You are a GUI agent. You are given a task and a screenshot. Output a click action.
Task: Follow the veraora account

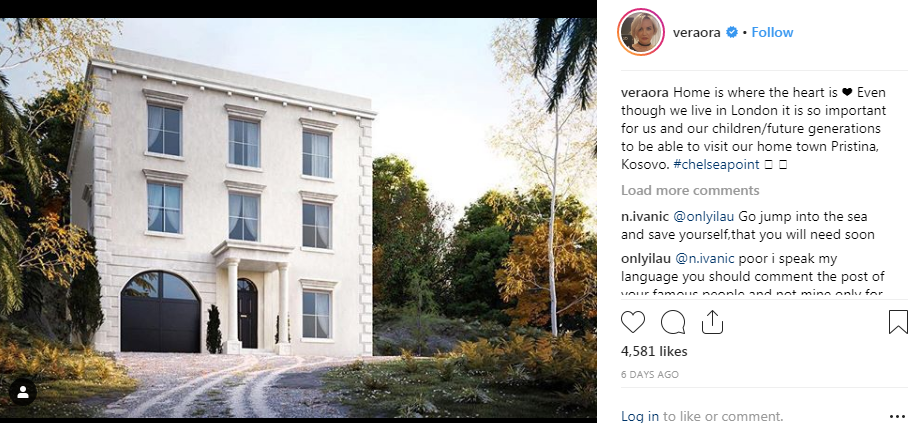[772, 33]
